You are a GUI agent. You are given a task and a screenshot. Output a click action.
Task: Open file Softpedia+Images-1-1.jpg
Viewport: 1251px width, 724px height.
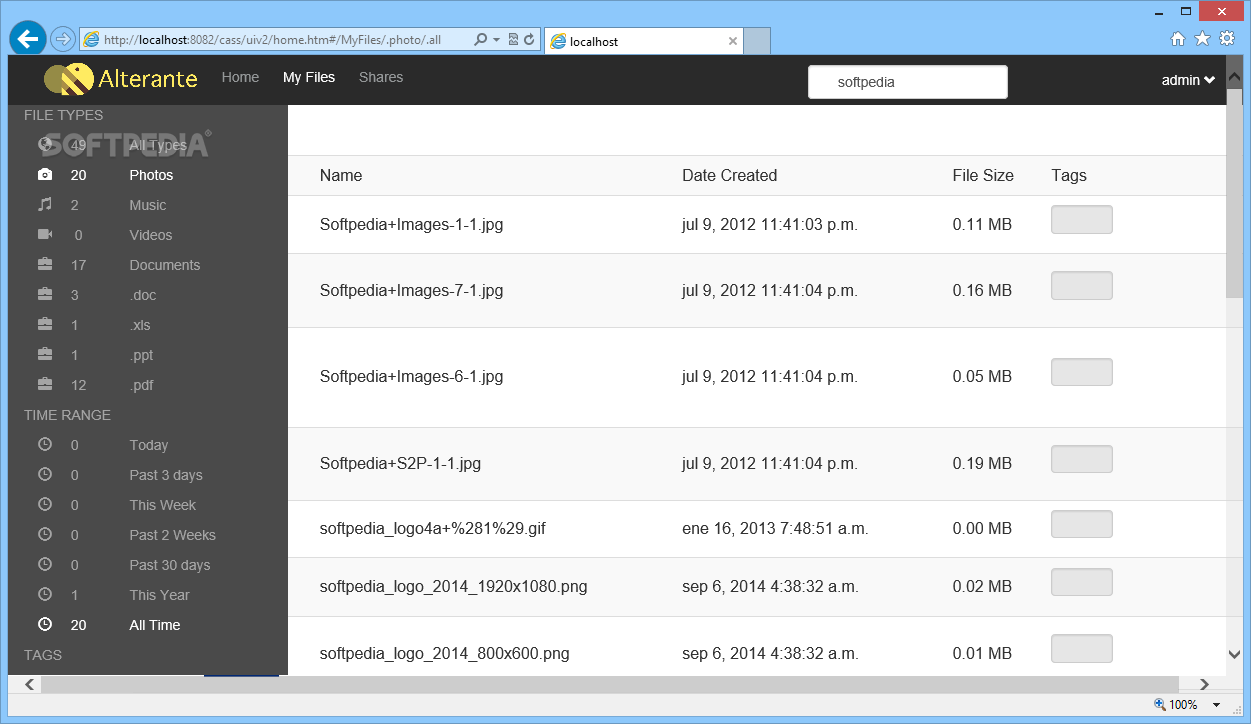pos(411,225)
